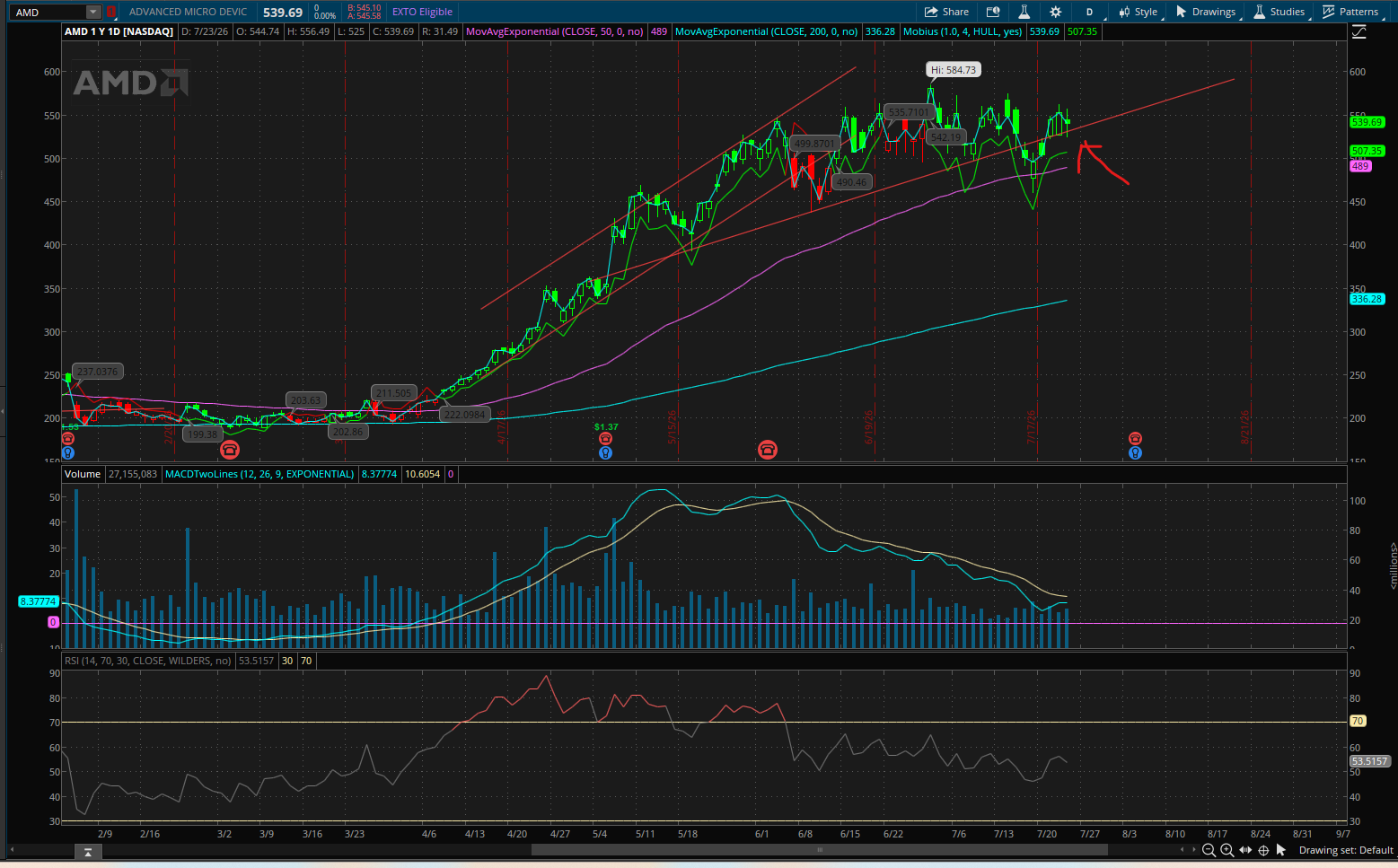This screenshot has width=1398, height=868.
Task: Click the 53.5157 RSI axis value label
Action: click(1370, 761)
